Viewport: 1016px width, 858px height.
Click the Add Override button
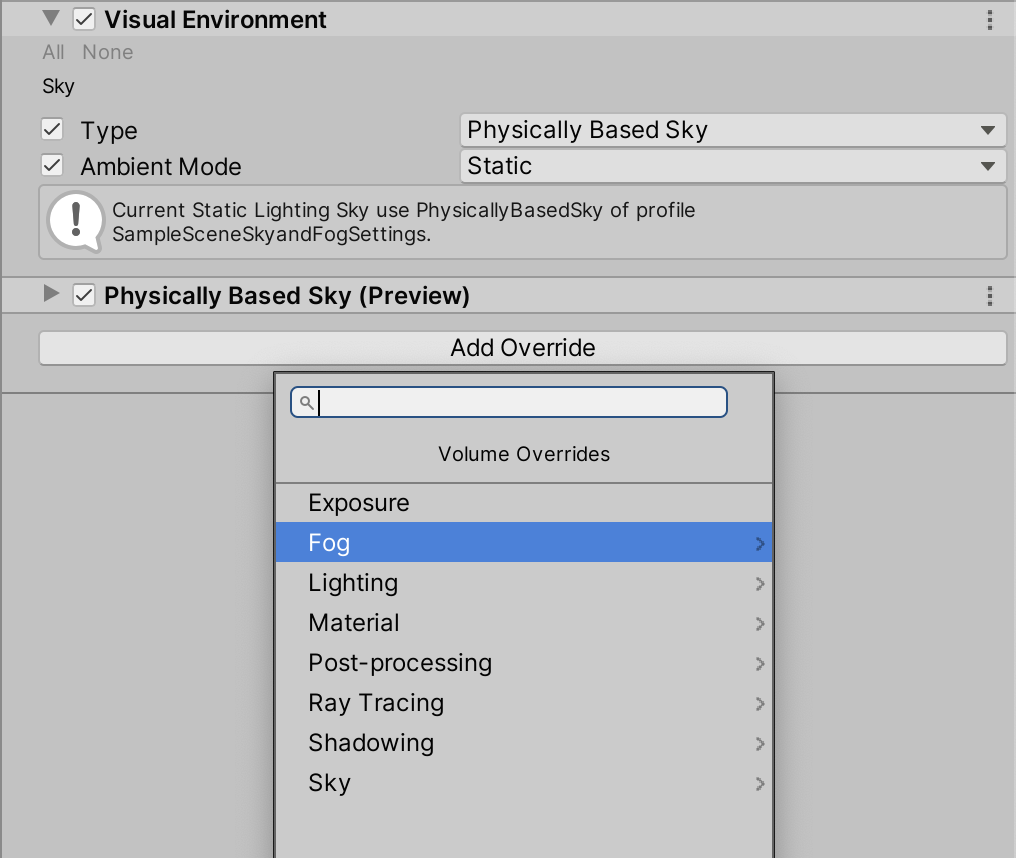(522, 348)
